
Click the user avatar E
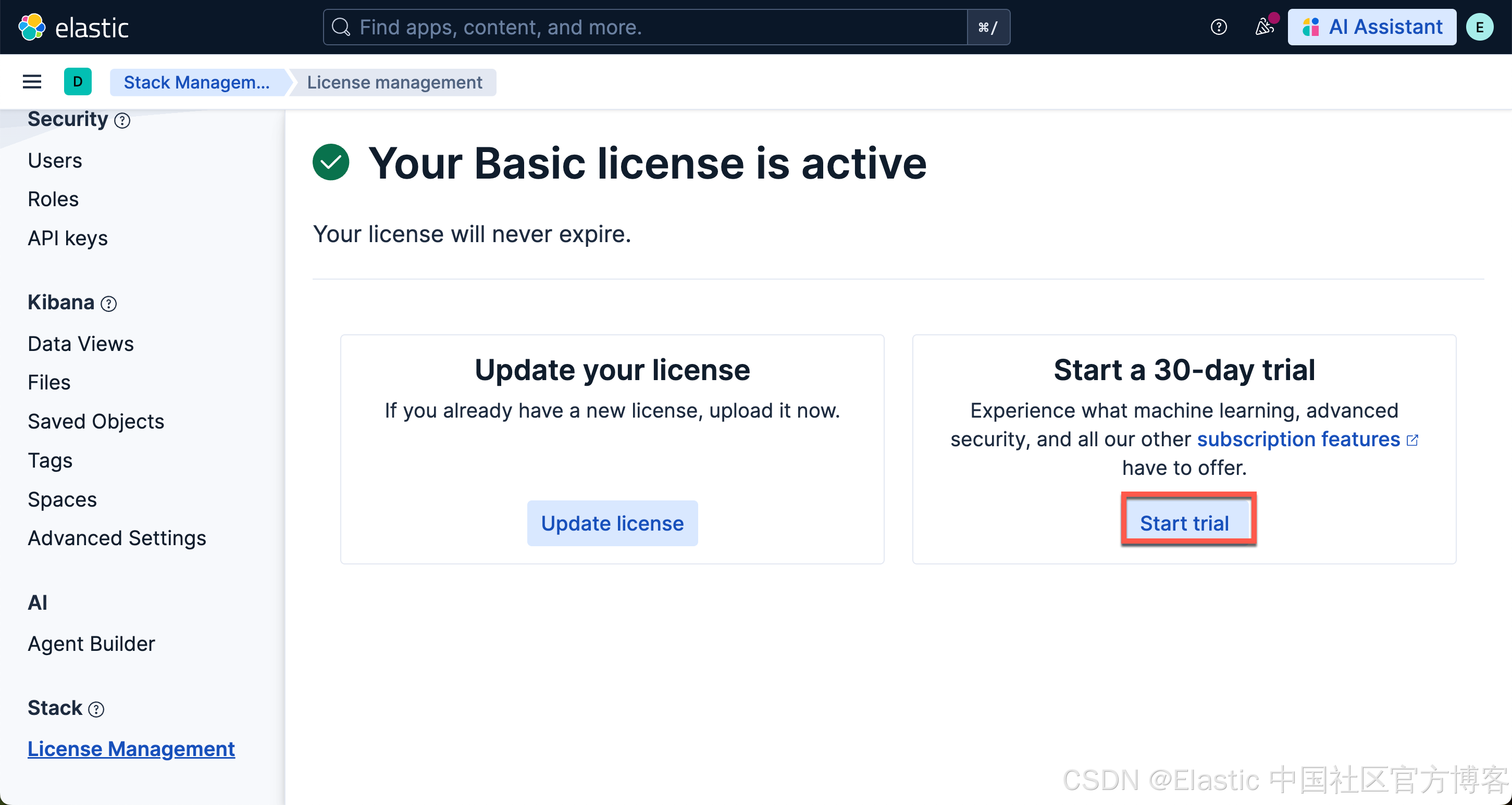[x=1479, y=27]
